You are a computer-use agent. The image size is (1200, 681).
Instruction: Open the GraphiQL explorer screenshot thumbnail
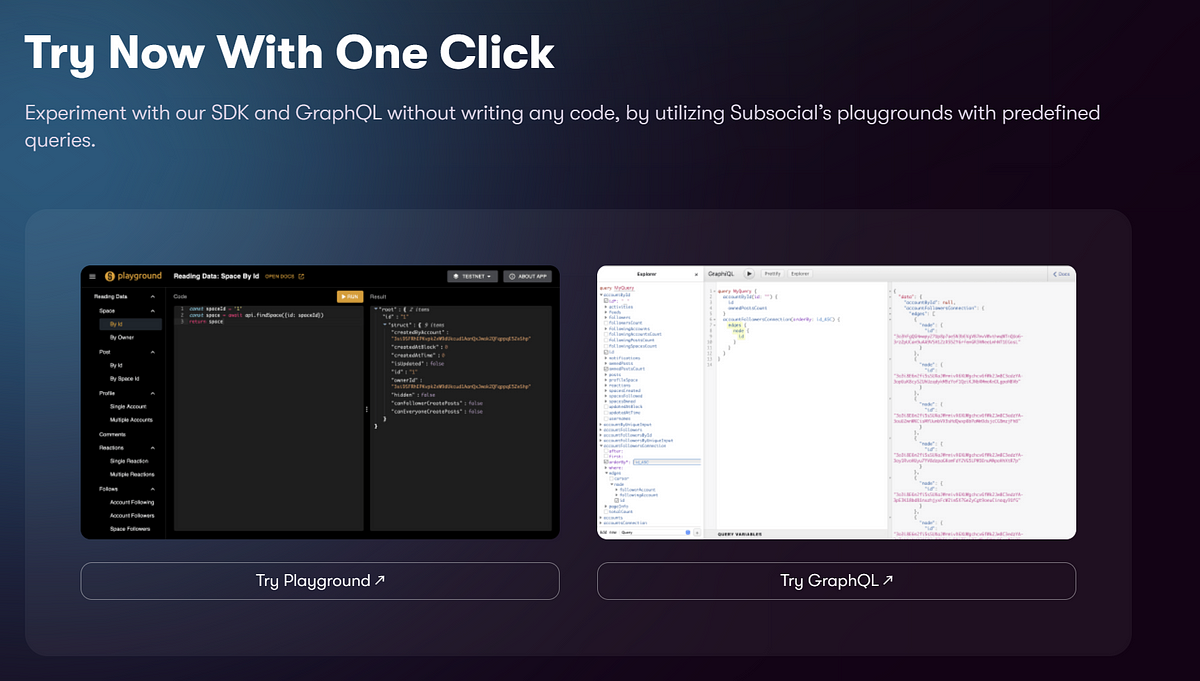pos(836,402)
